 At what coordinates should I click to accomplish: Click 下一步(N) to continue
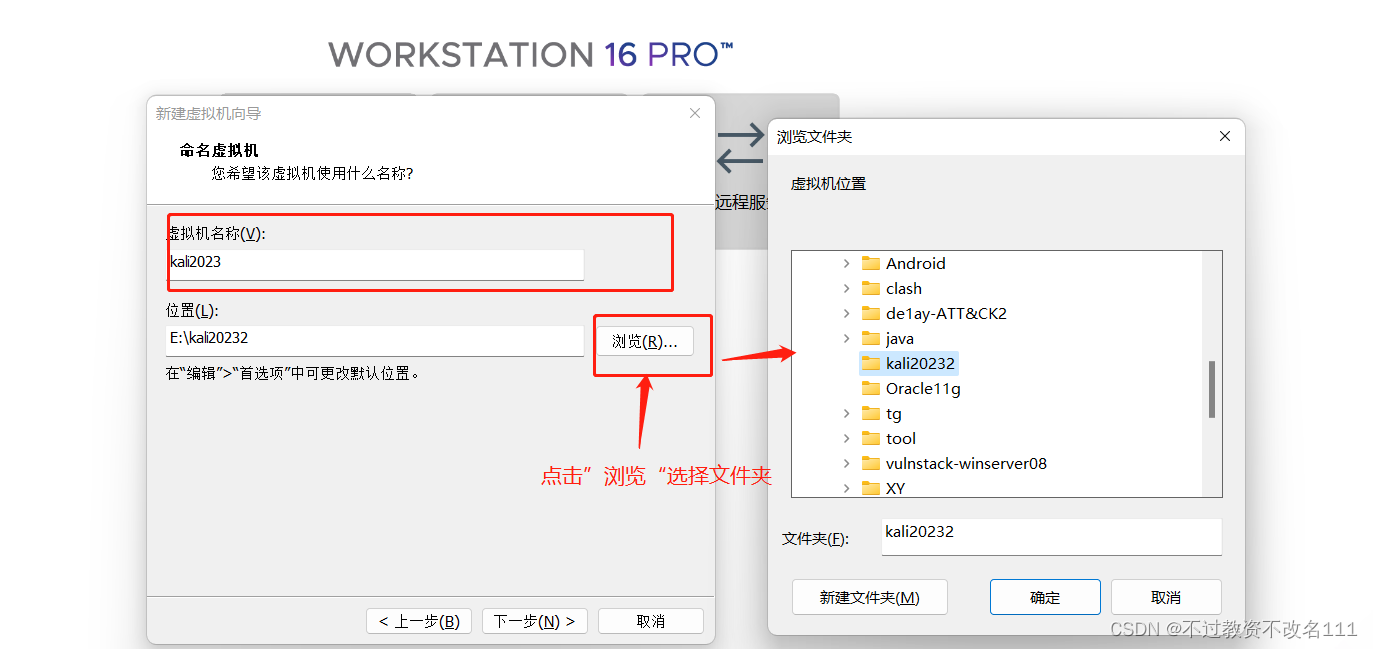click(535, 621)
